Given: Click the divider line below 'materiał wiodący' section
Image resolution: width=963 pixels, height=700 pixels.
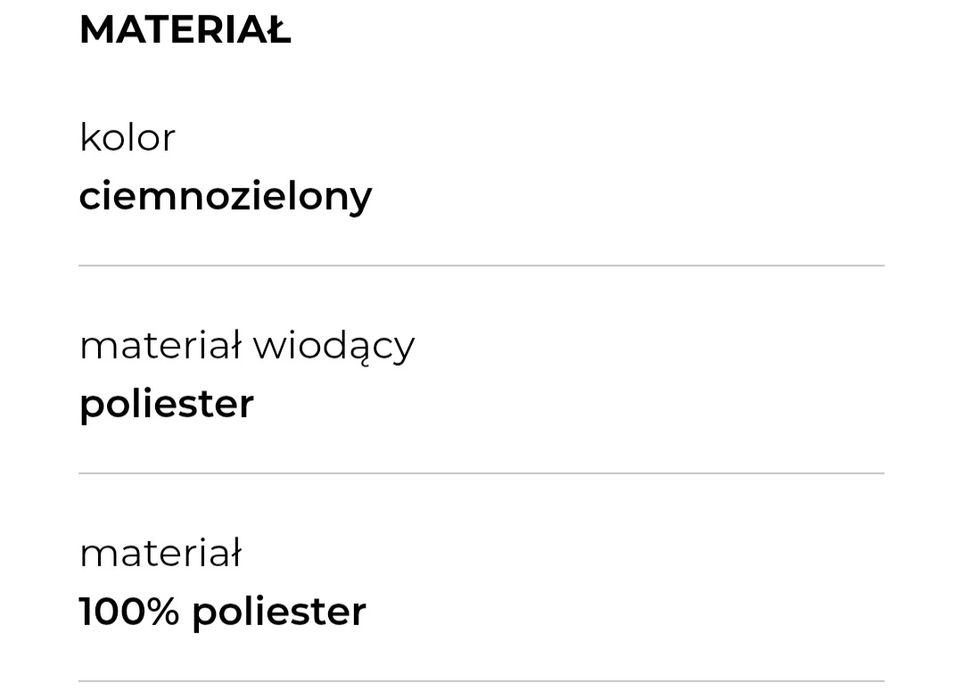Looking at the screenshot, I should click(x=481, y=473).
